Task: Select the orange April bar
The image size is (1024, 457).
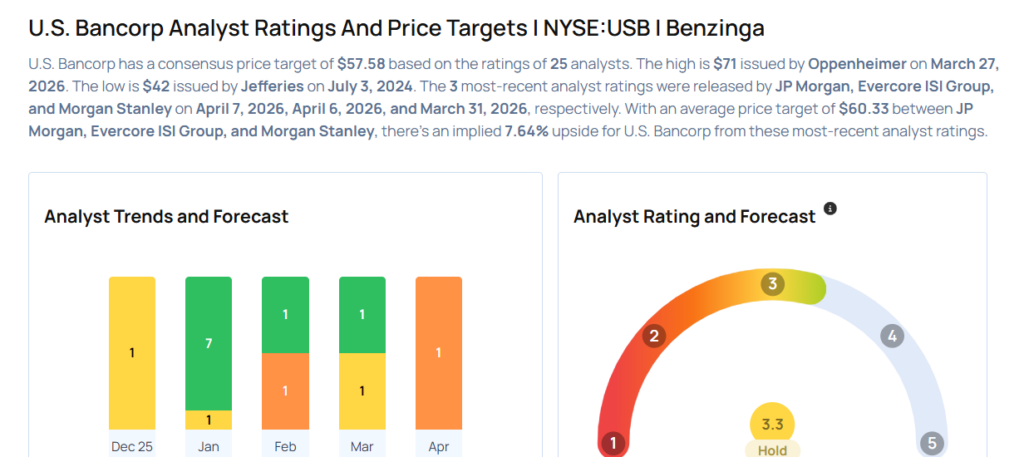Action: (438, 352)
